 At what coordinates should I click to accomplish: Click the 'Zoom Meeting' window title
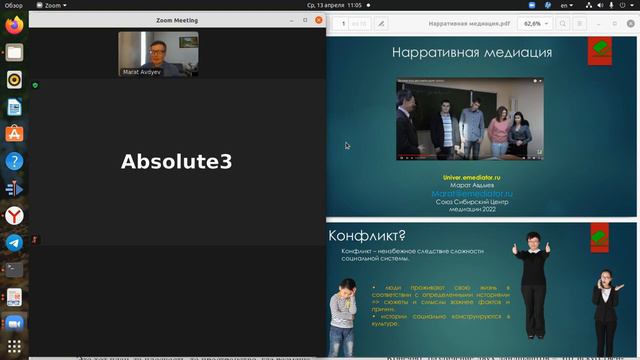point(177,20)
